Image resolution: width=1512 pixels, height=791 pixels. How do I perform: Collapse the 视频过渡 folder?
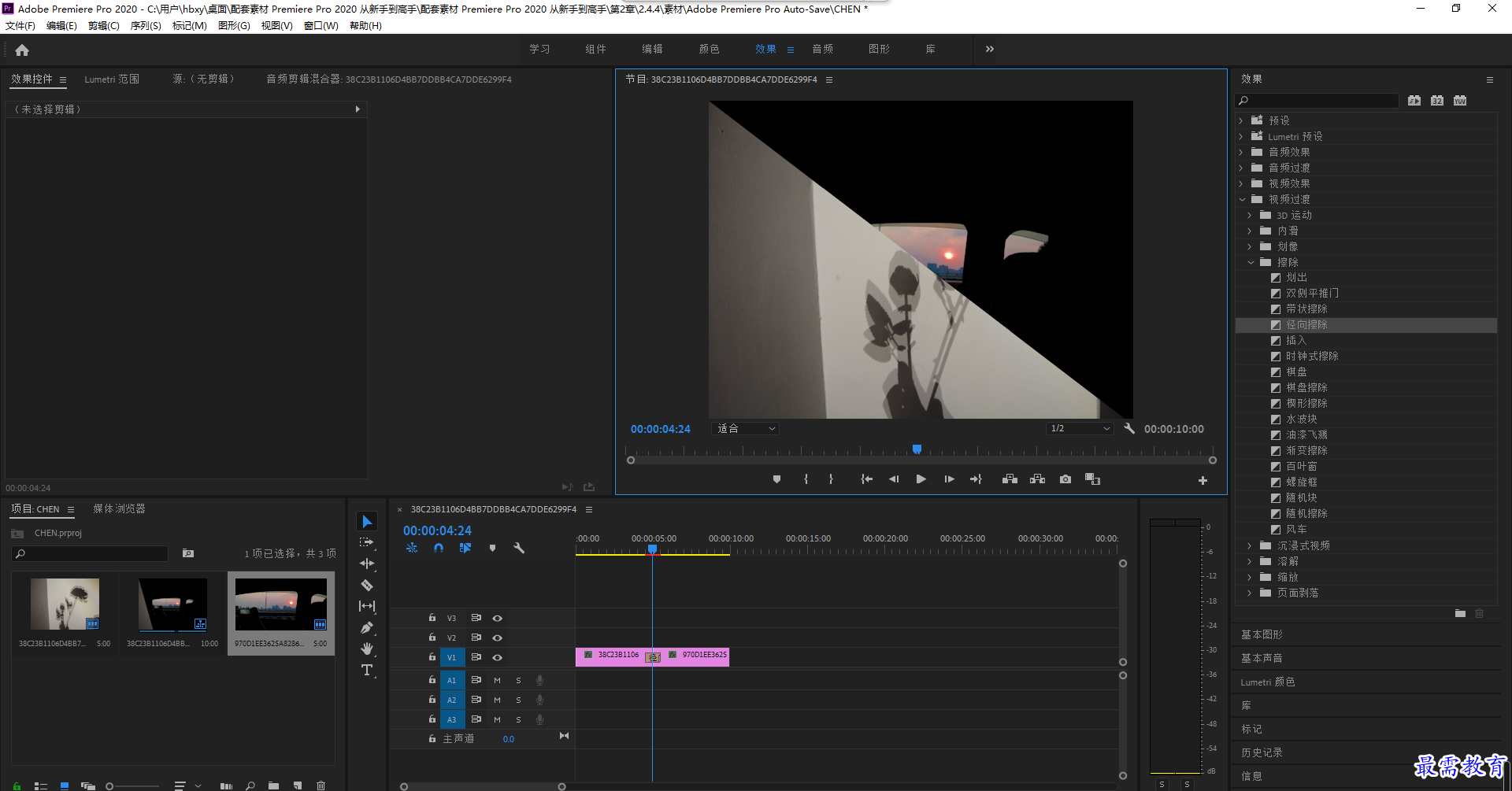click(1241, 199)
